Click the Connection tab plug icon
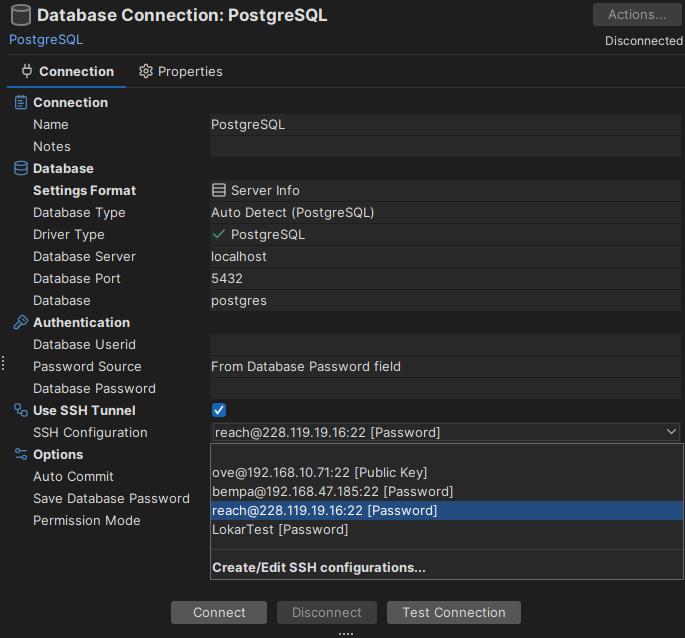The width and height of the screenshot is (685, 638). [x=27, y=71]
